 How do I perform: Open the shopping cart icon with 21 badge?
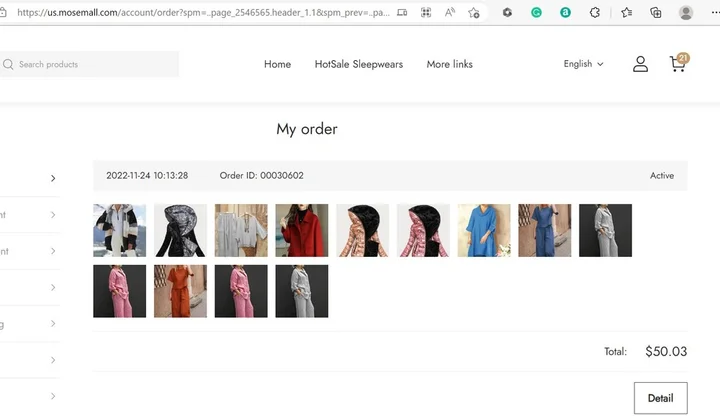[x=679, y=63]
